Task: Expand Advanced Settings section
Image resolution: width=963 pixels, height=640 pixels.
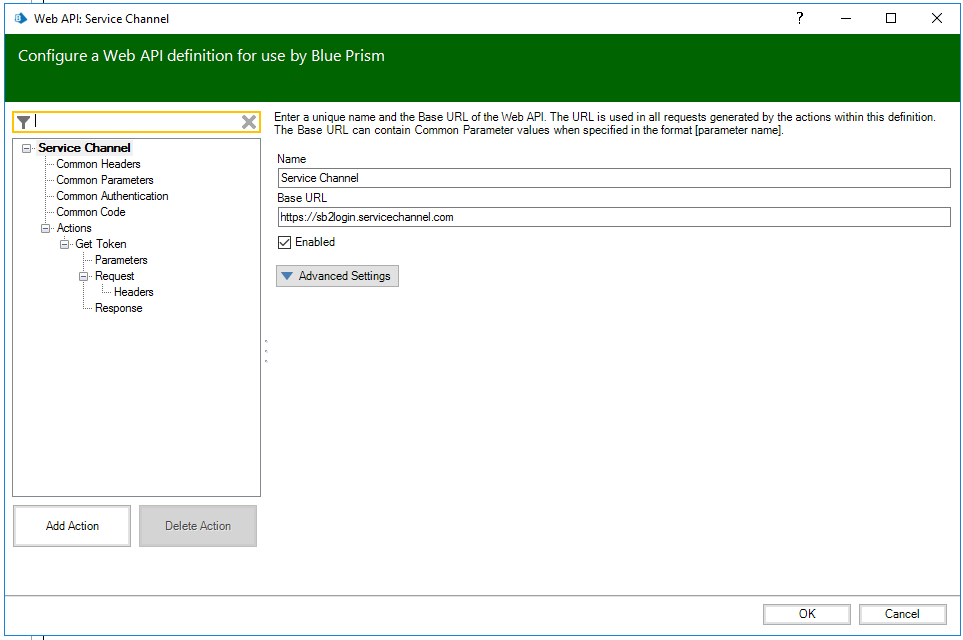Action: click(337, 276)
